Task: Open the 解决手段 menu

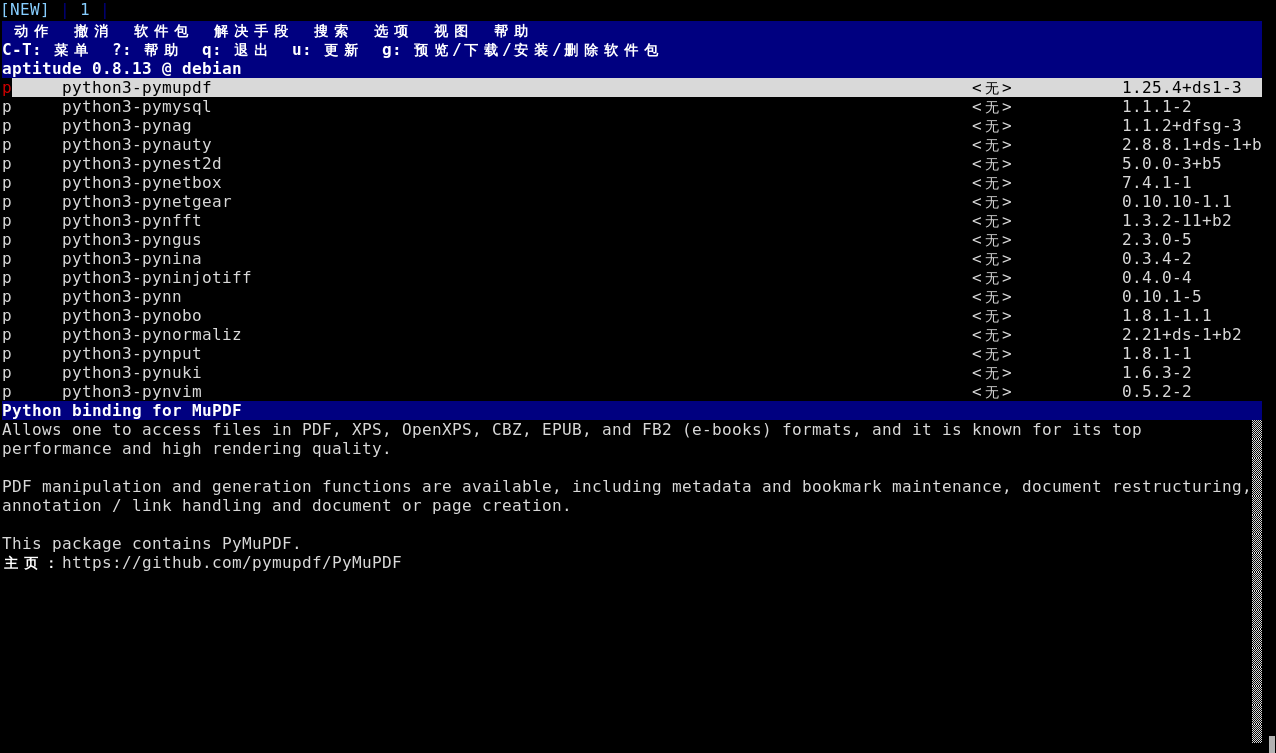Action: click(x=251, y=31)
